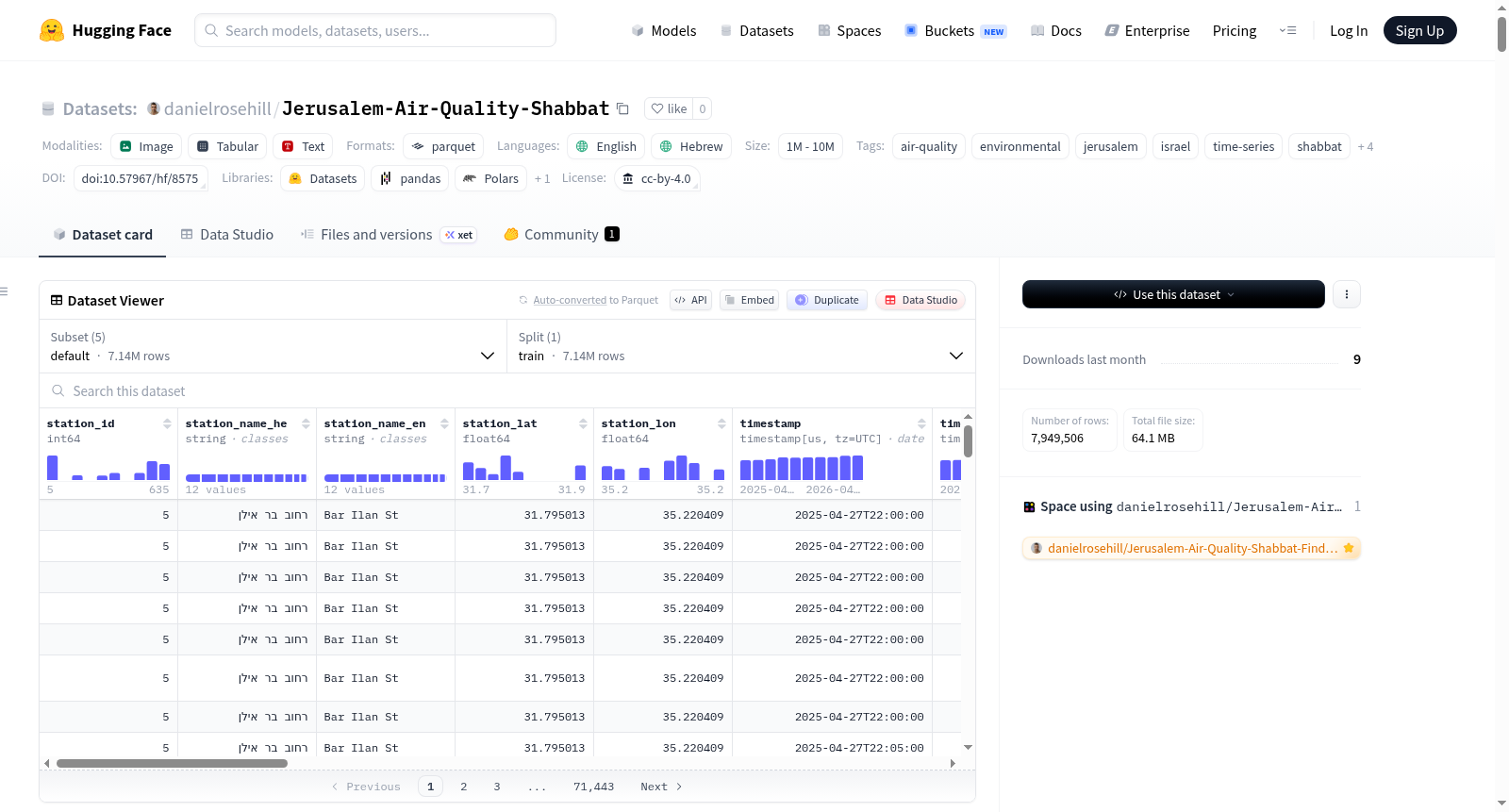
Task: Click the Hugging Face logo icon
Action: [x=52, y=30]
